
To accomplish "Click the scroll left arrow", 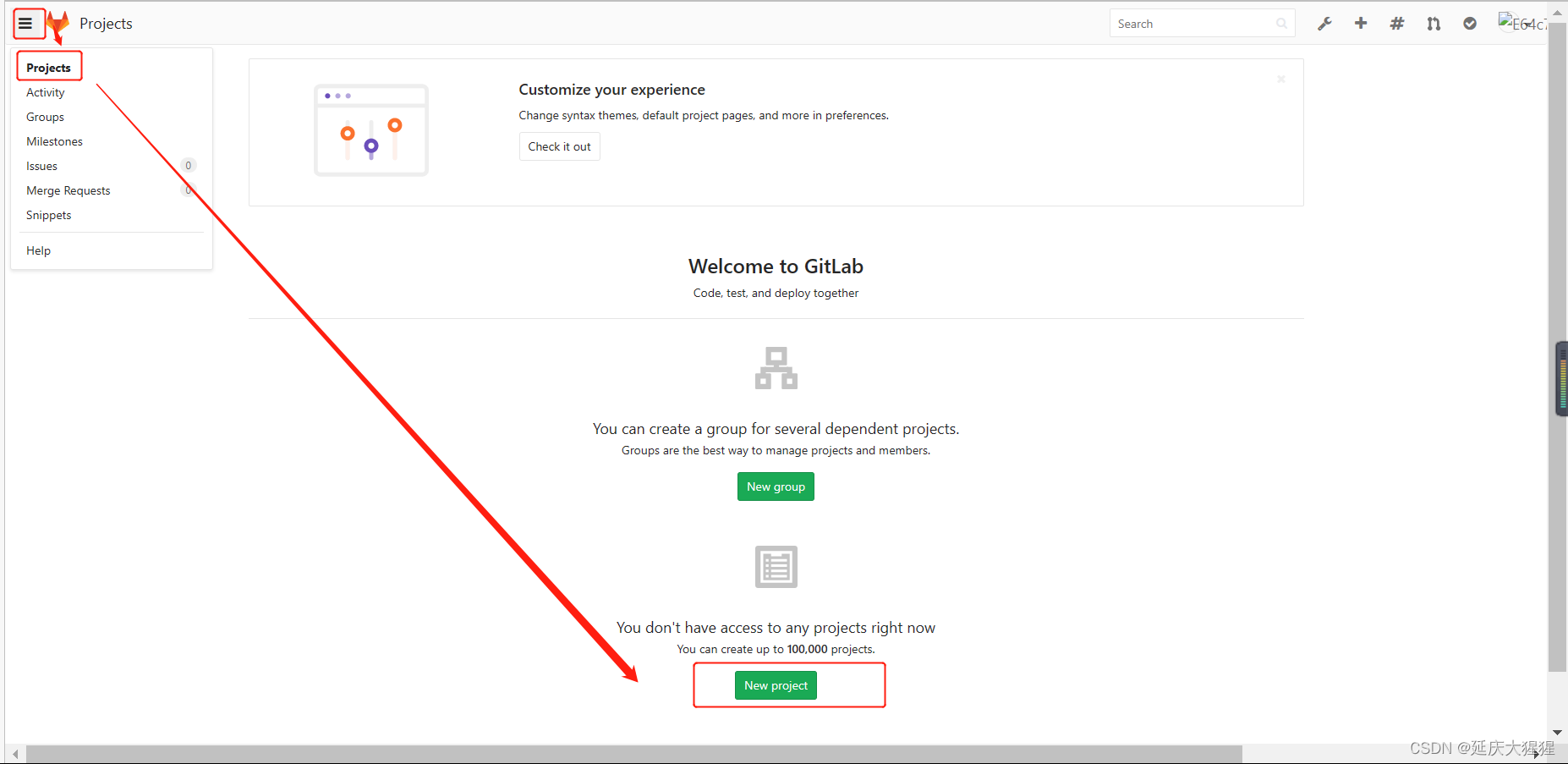I will (15, 754).
